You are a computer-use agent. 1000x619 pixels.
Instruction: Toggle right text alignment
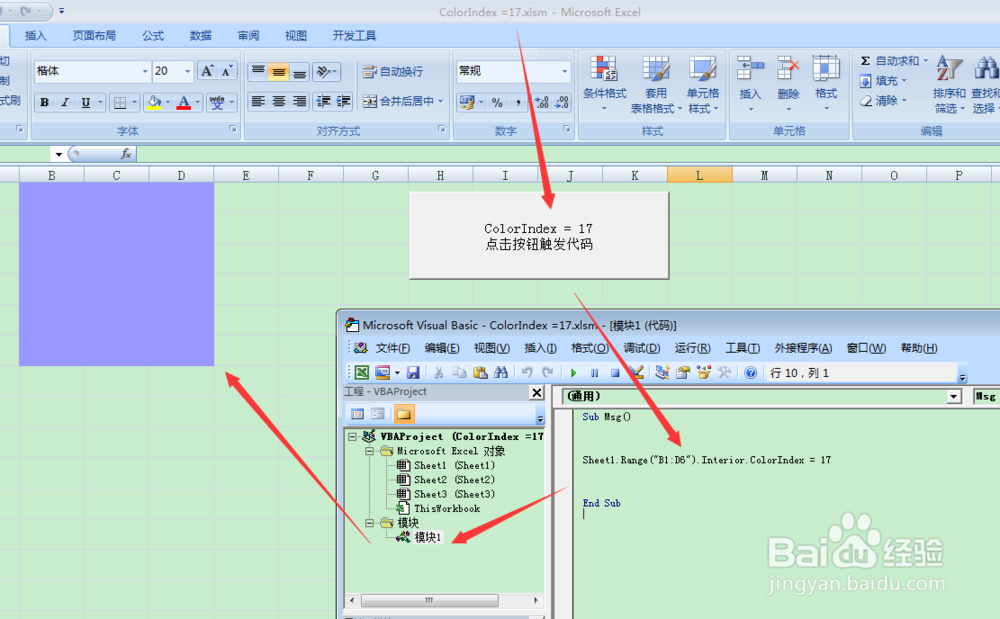click(299, 101)
